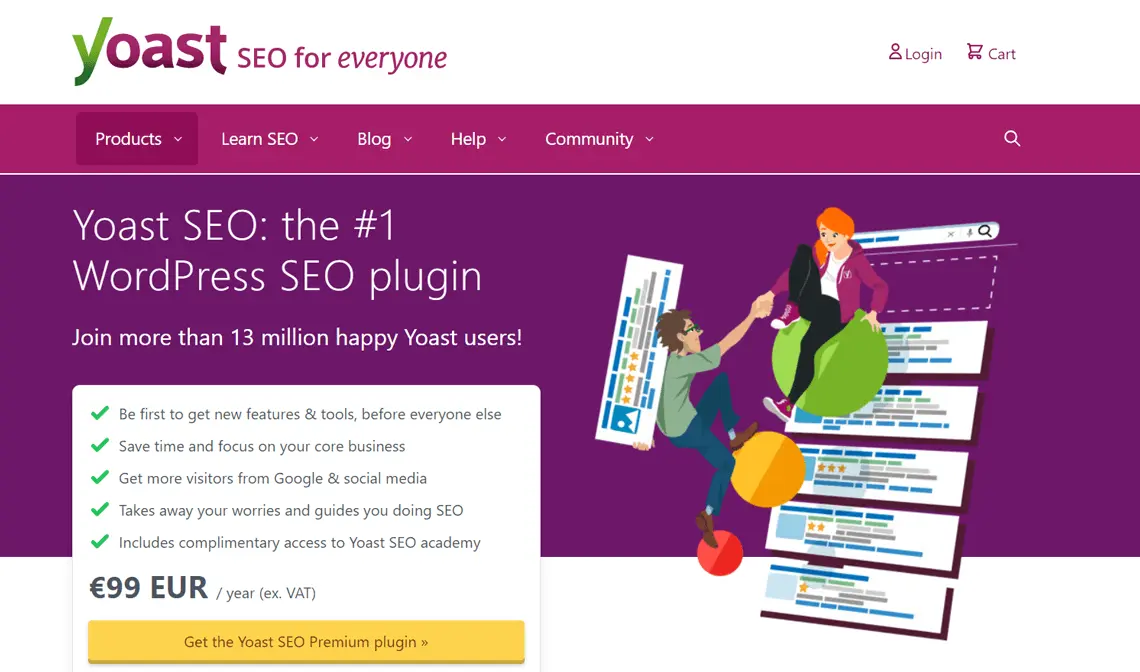This screenshot has height=672, width=1140.
Task: Open the Community menu
Action: [x=600, y=138]
